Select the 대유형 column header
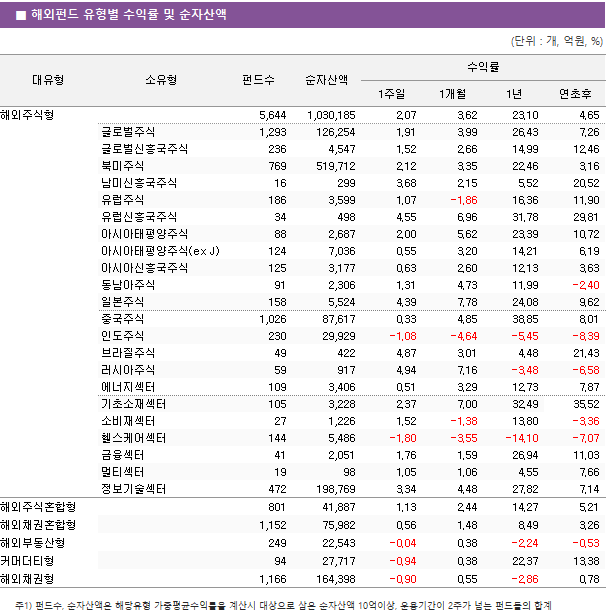Screen dimensions: 610x612 [48, 80]
